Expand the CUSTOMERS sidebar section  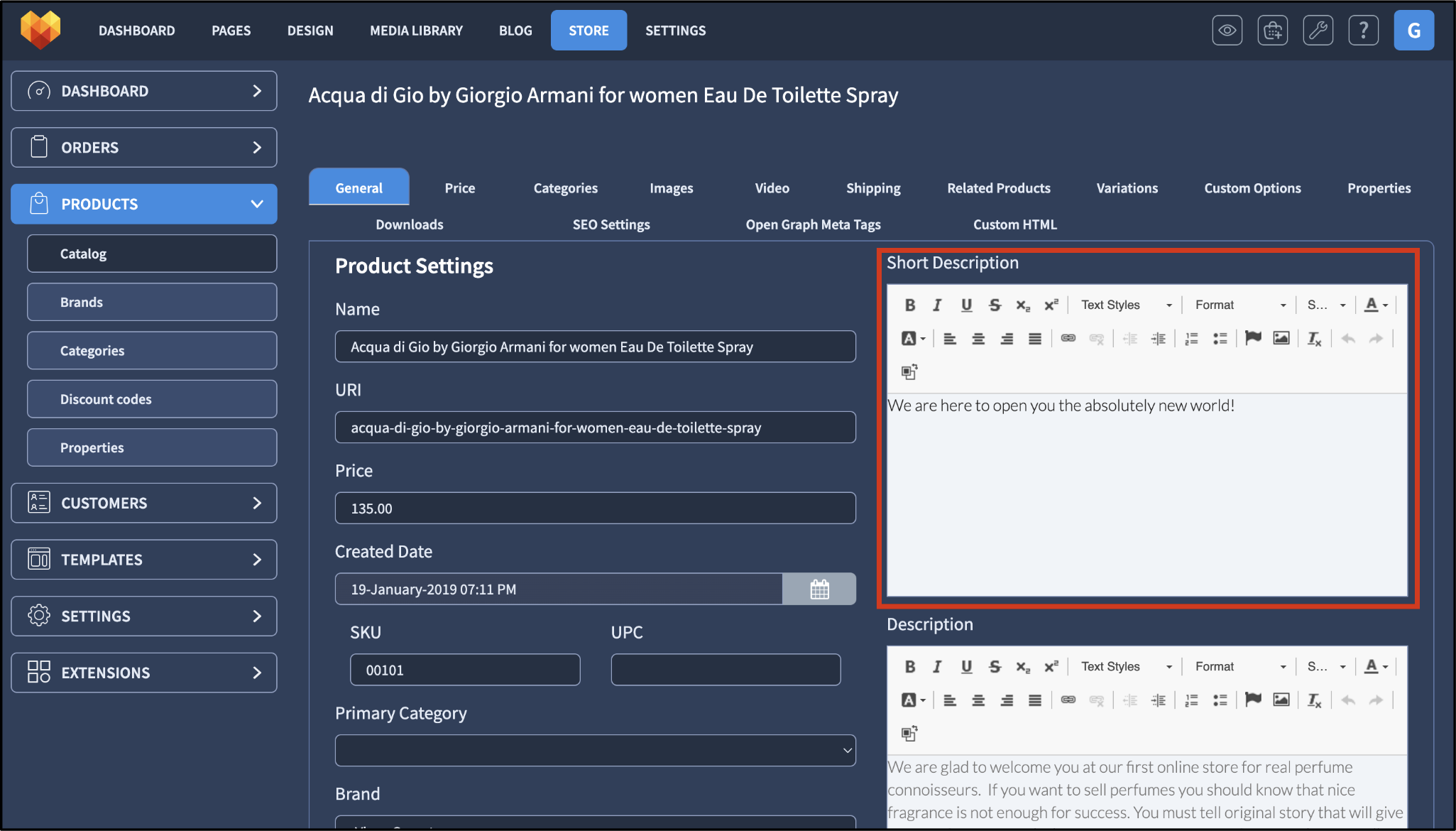pyautogui.click(x=144, y=503)
